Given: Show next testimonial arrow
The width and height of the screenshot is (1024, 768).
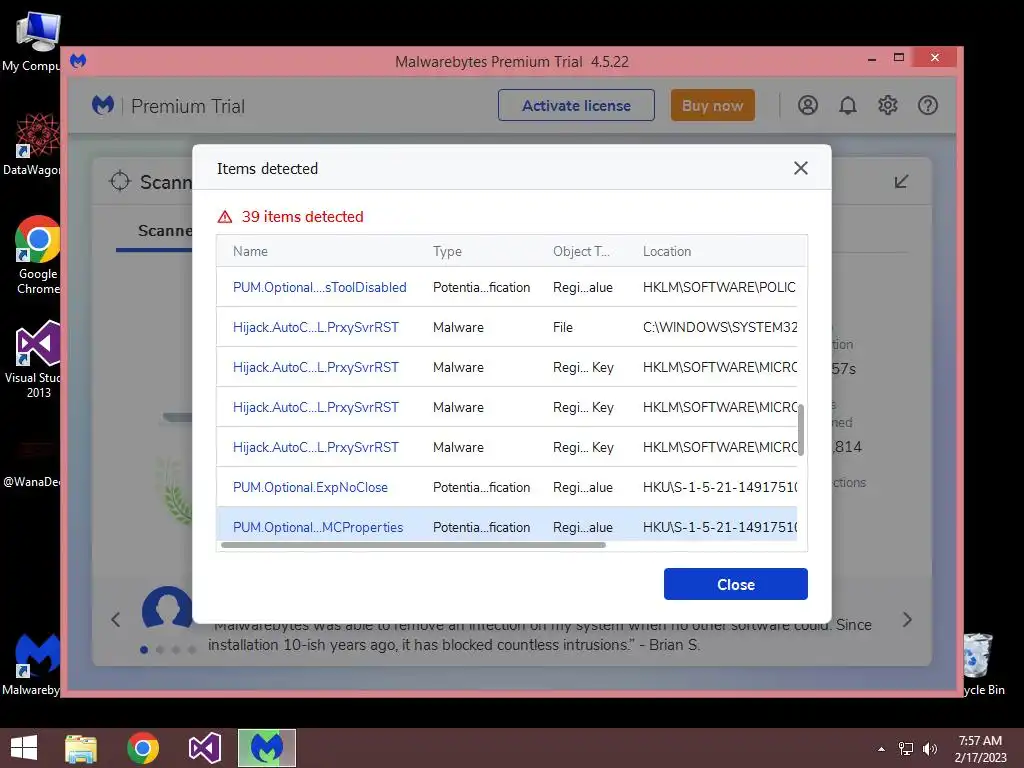Looking at the screenshot, I should (x=907, y=620).
